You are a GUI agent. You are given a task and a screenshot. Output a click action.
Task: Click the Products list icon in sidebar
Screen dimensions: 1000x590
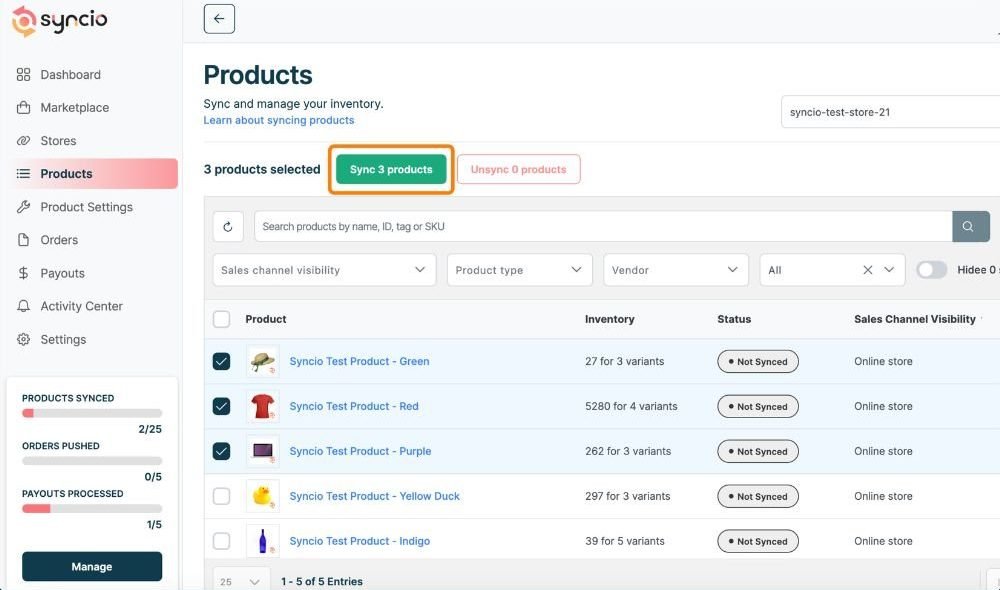tap(24, 173)
